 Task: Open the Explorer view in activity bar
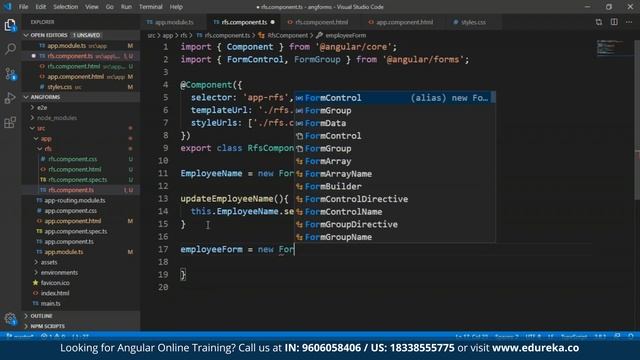10,25
